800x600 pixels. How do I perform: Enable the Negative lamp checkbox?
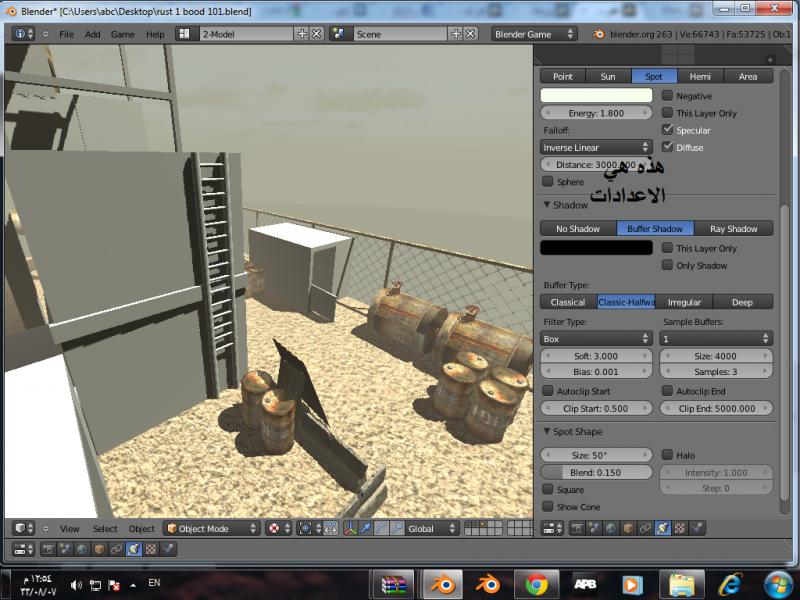pyautogui.click(x=667, y=95)
